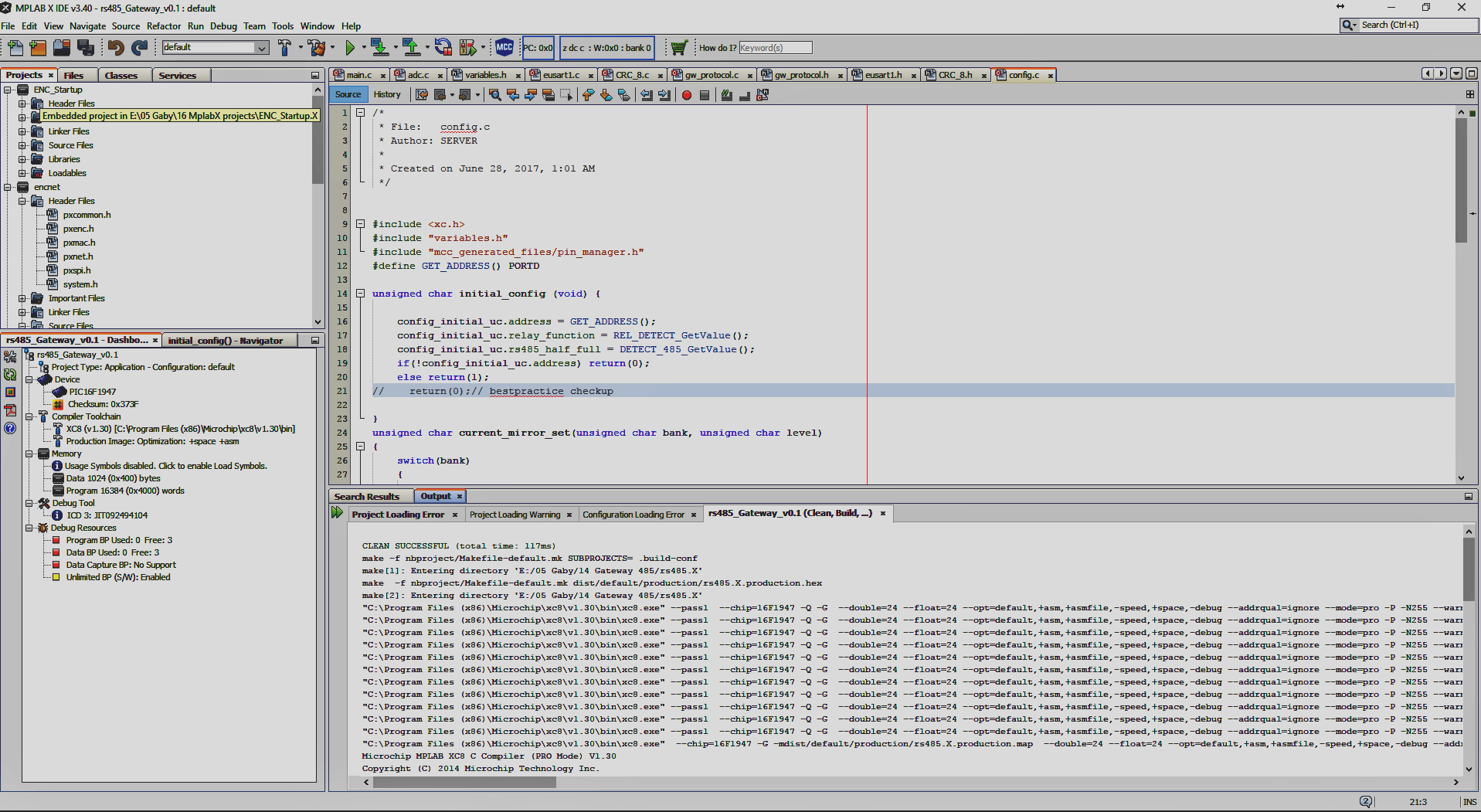Open the Find in editor magnifier icon
The height and width of the screenshot is (812, 1481).
click(494, 94)
